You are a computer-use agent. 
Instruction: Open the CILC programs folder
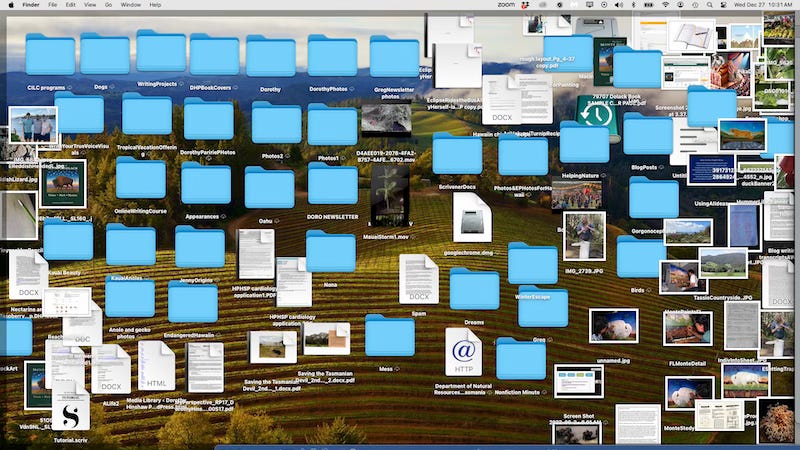click(50, 55)
